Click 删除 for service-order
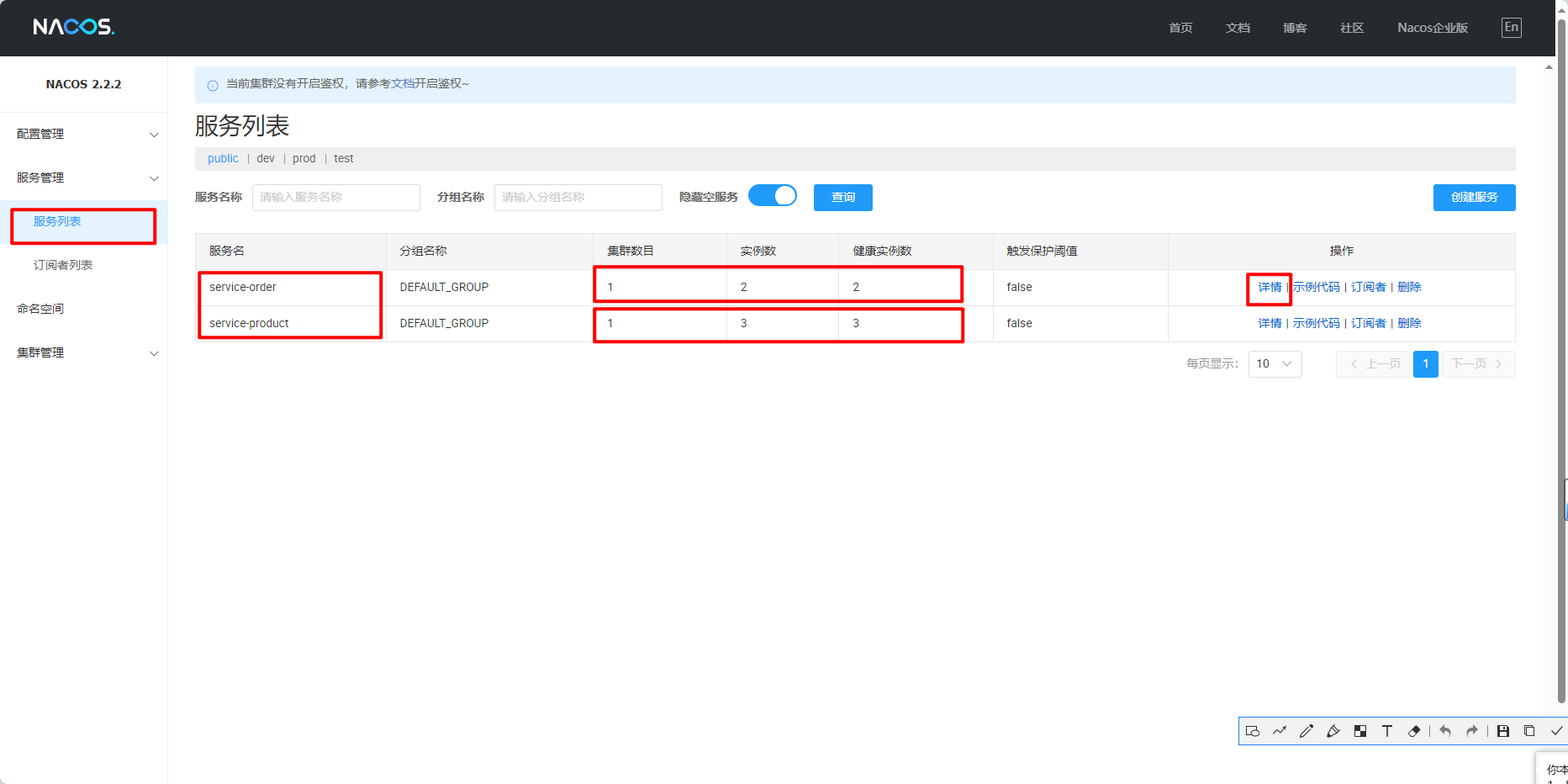 [x=1409, y=288]
